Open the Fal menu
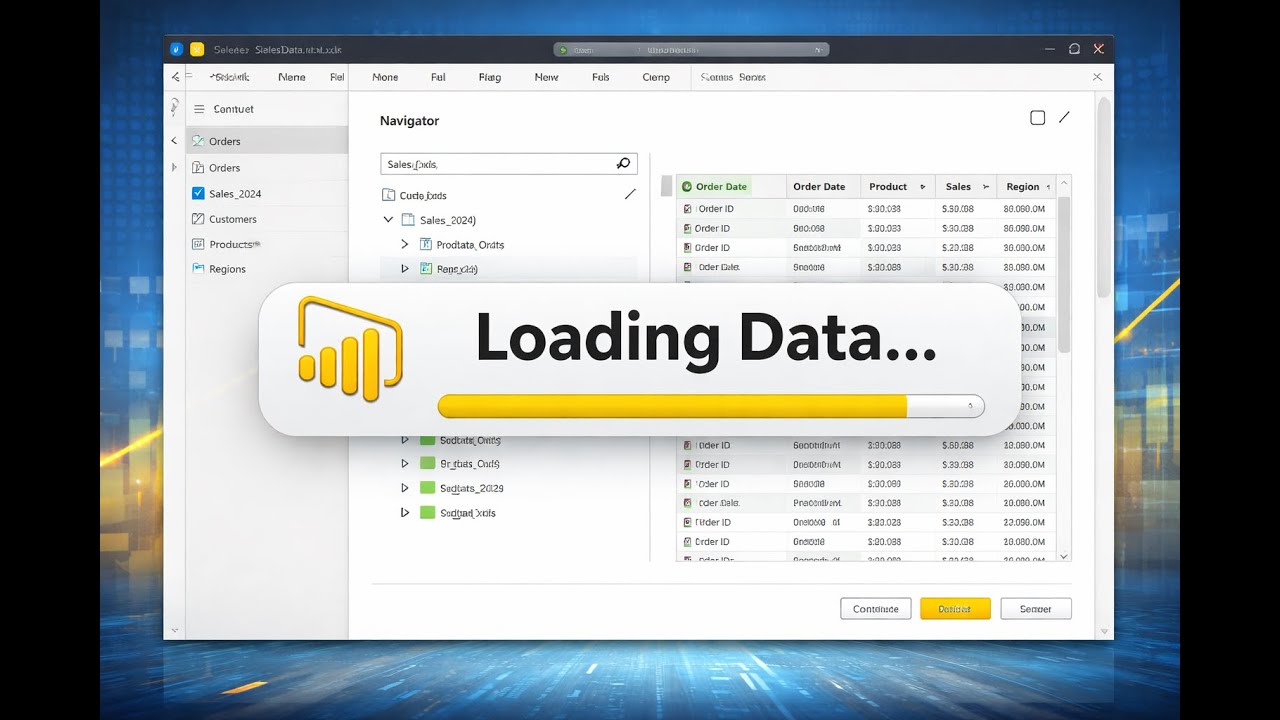The width and height of the screenshot is (1280, 720). (x=438, y=77)
